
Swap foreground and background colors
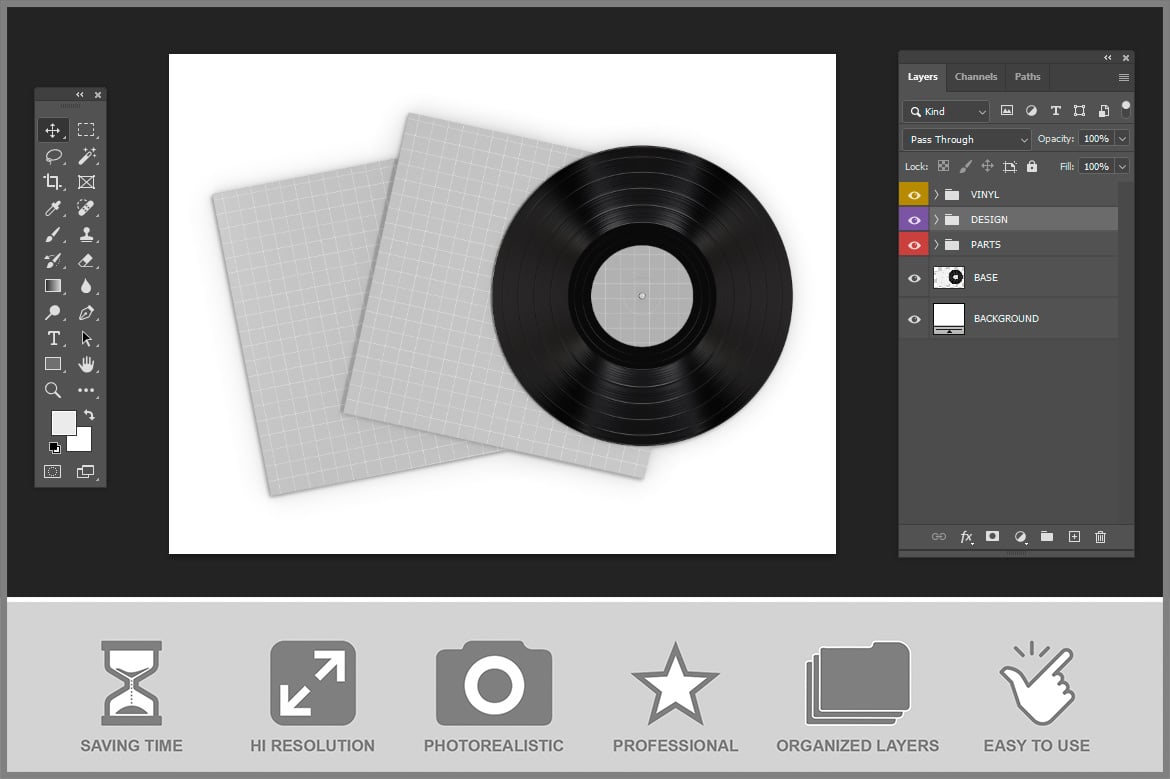pyautogui.click(x=90, y=415)
